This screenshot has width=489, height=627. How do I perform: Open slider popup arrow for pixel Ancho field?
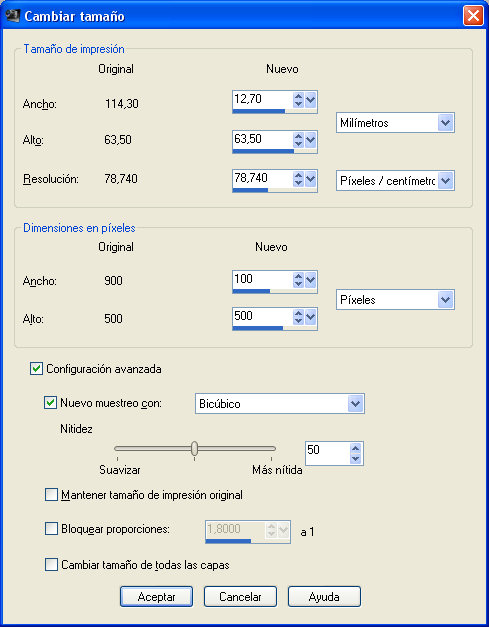311,280
